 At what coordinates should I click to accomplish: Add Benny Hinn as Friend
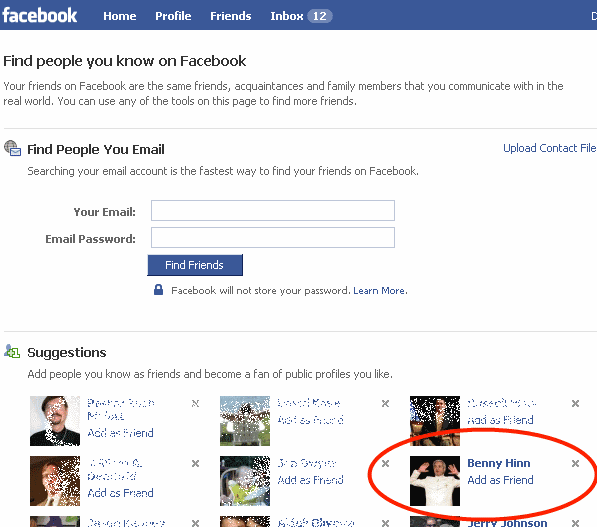pyautogui.click(x=500, y=480)
